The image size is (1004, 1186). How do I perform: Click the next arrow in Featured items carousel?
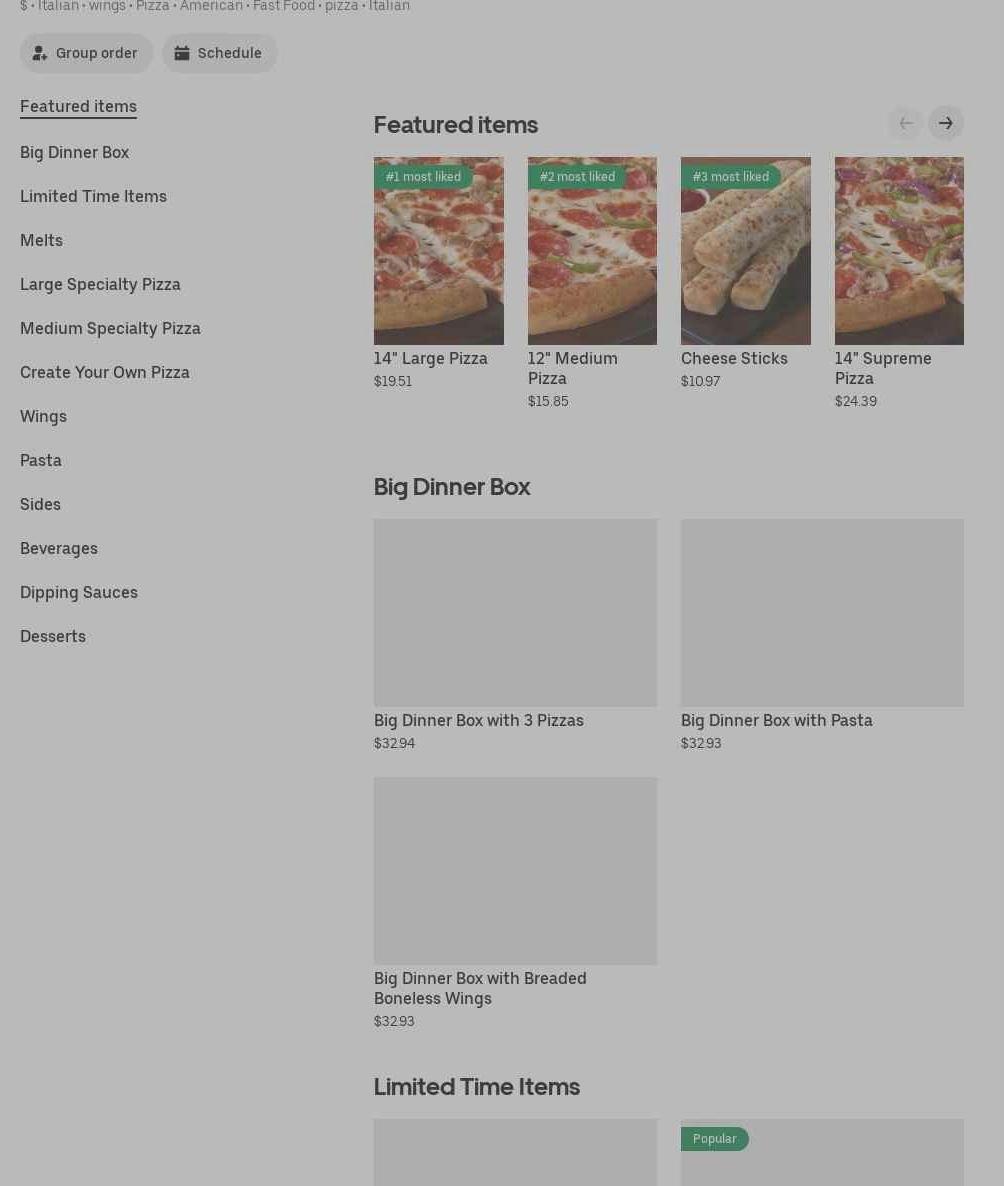coord(946,123)
